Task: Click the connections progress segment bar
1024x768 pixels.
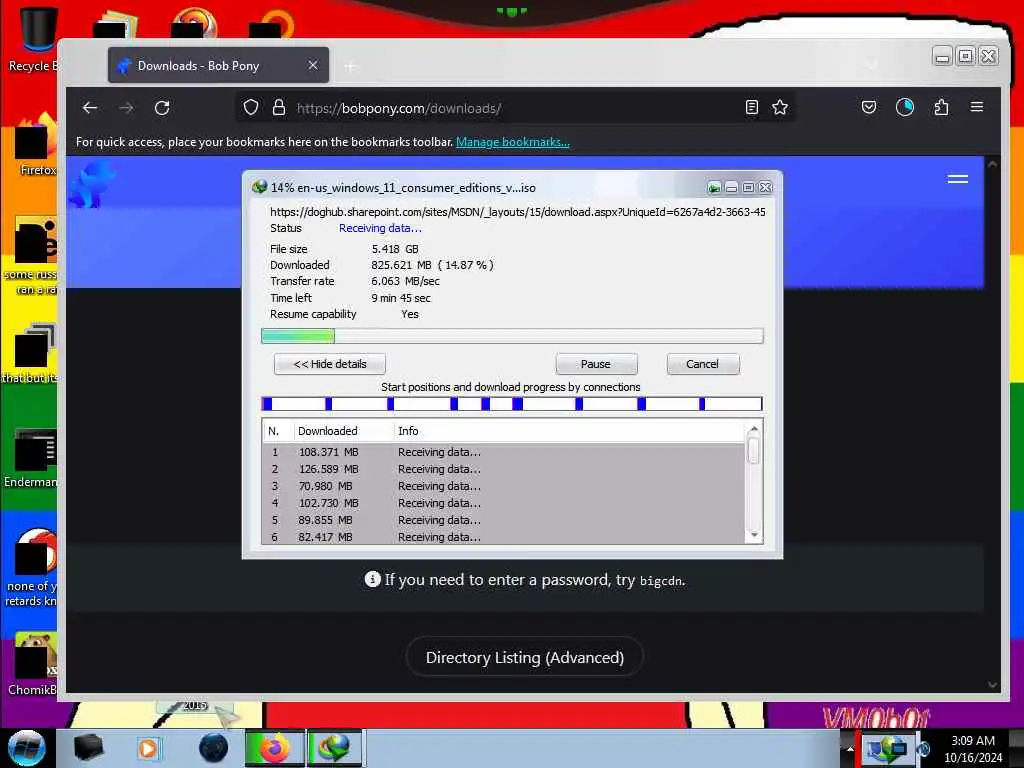Action: (512, 404)
